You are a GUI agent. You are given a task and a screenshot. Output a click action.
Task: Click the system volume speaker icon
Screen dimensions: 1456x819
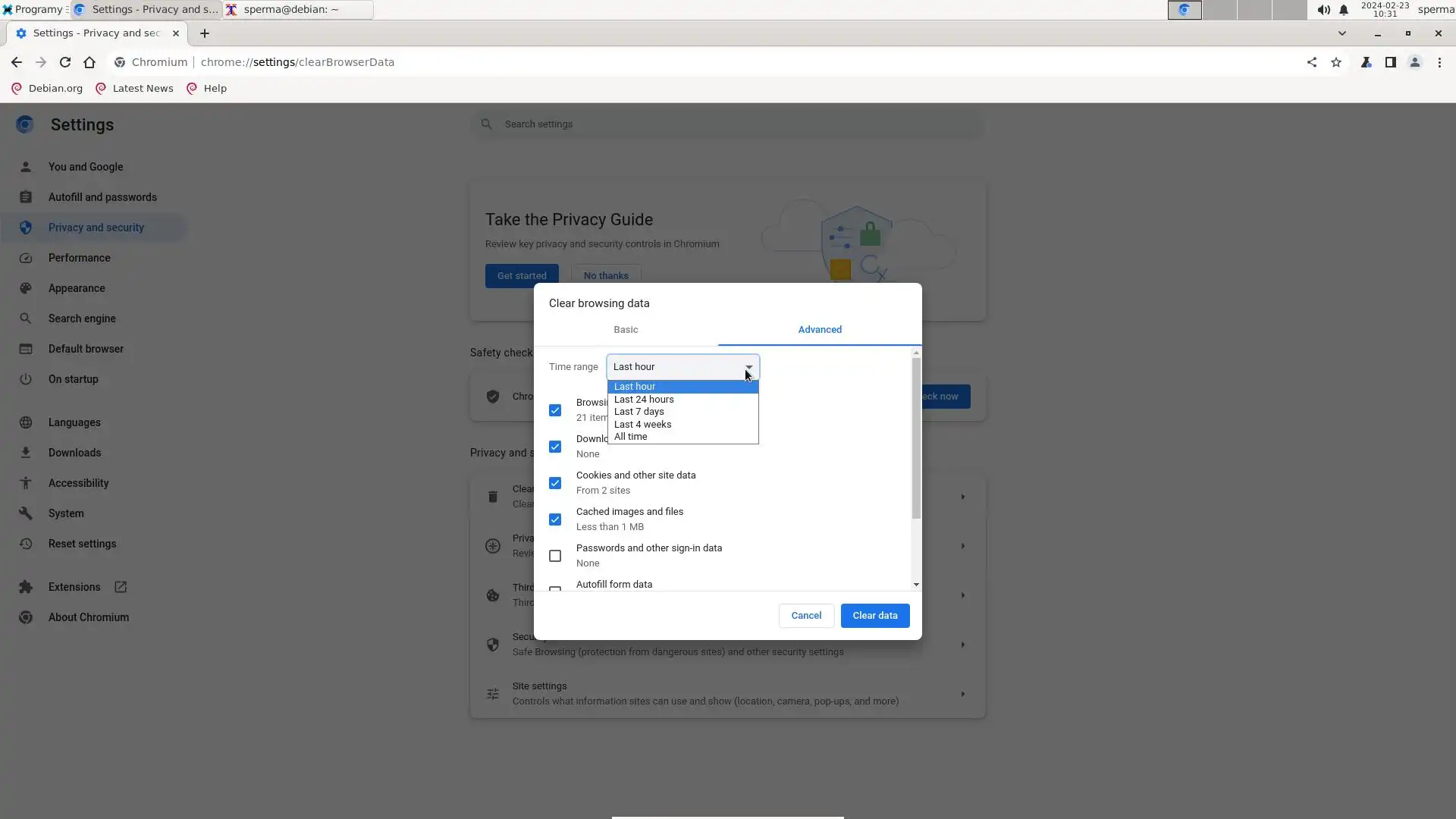coord(1323,10)
